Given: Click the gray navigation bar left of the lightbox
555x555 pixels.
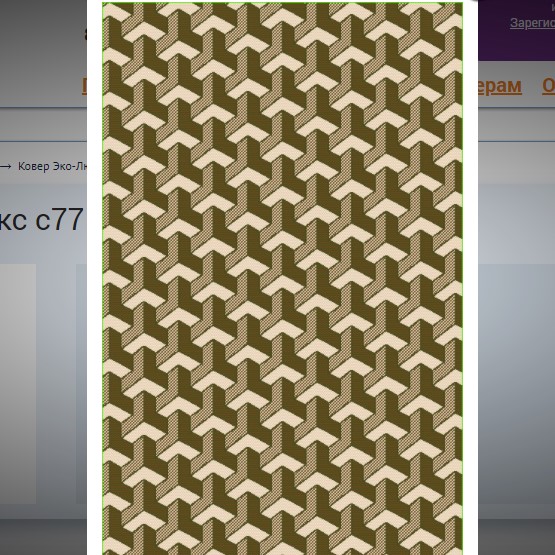Looking at the screenshot, I should 43,125.
